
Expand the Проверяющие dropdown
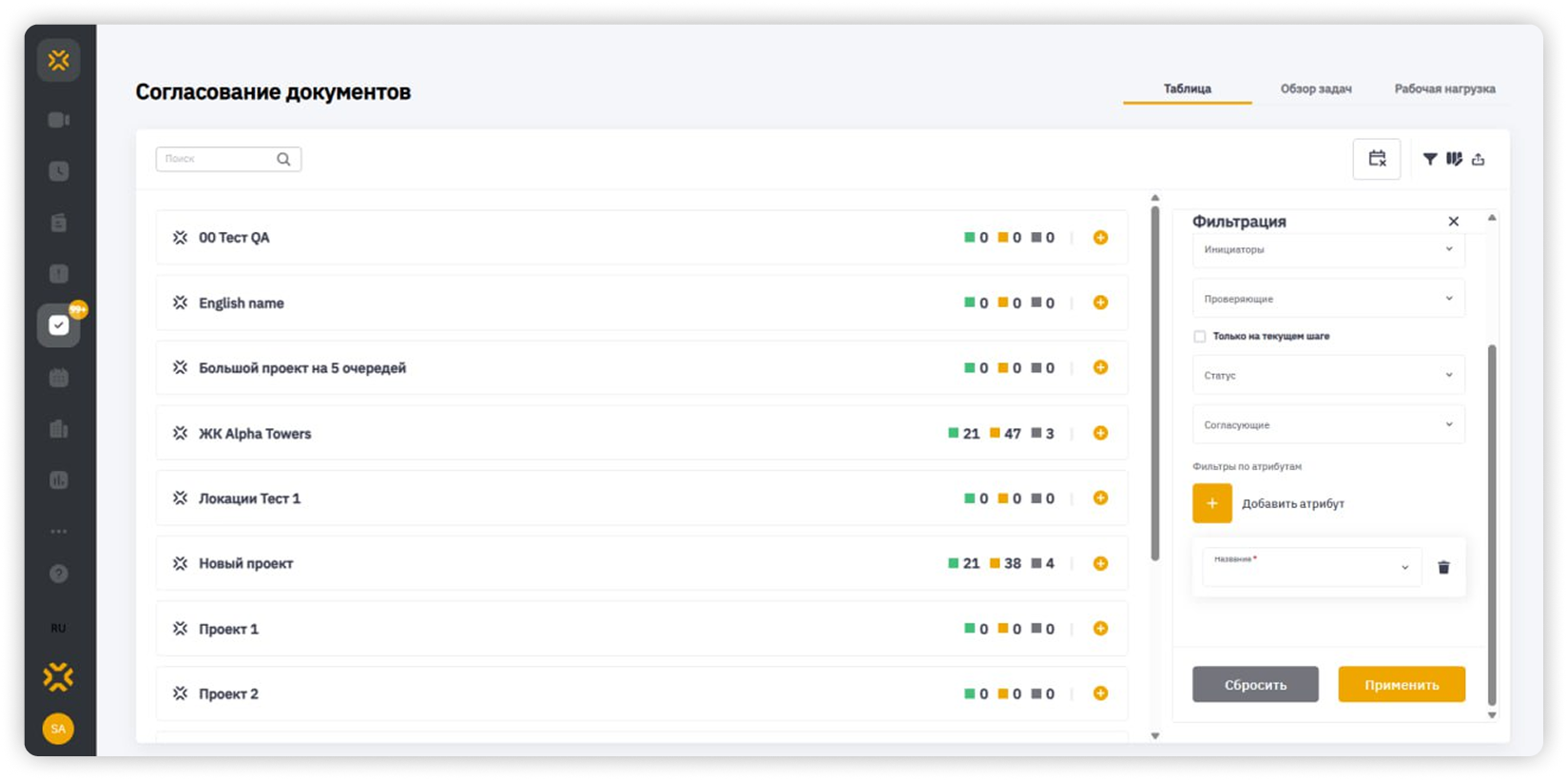[1327, 299]
